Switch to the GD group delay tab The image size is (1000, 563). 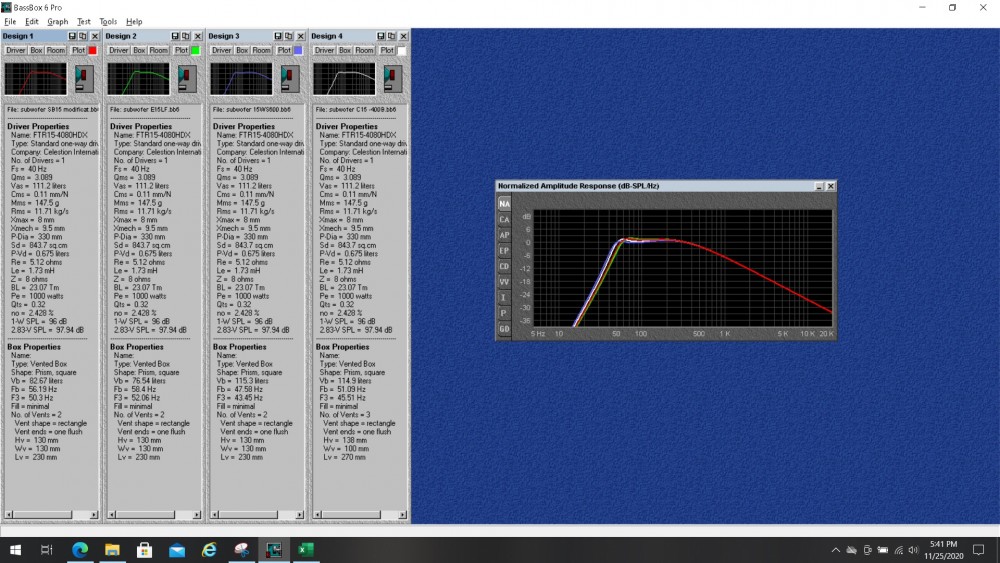click(x=504, y=329)
